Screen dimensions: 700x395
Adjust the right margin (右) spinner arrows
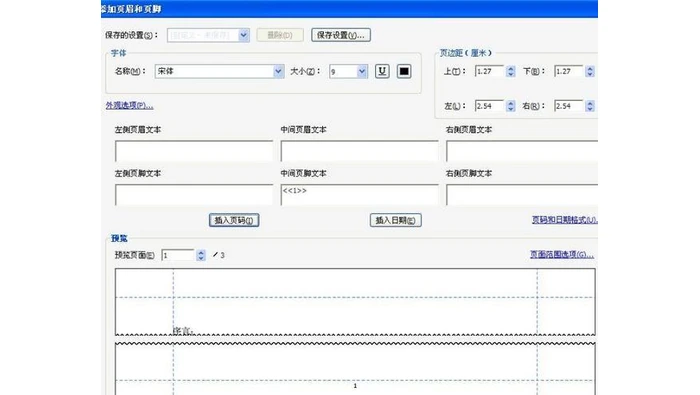(x=590, y=106)
